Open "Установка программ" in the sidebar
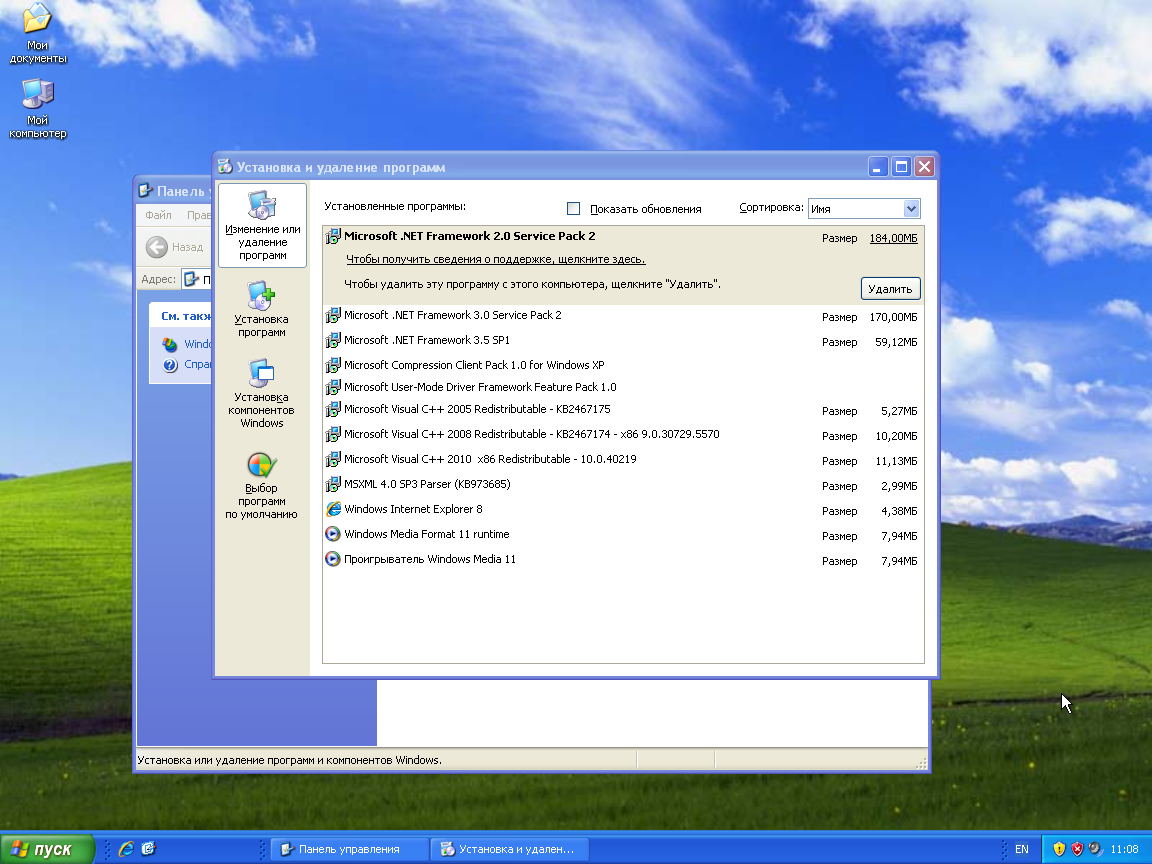The height and width of the screenshot is (864, 1152). coord(261,310)
